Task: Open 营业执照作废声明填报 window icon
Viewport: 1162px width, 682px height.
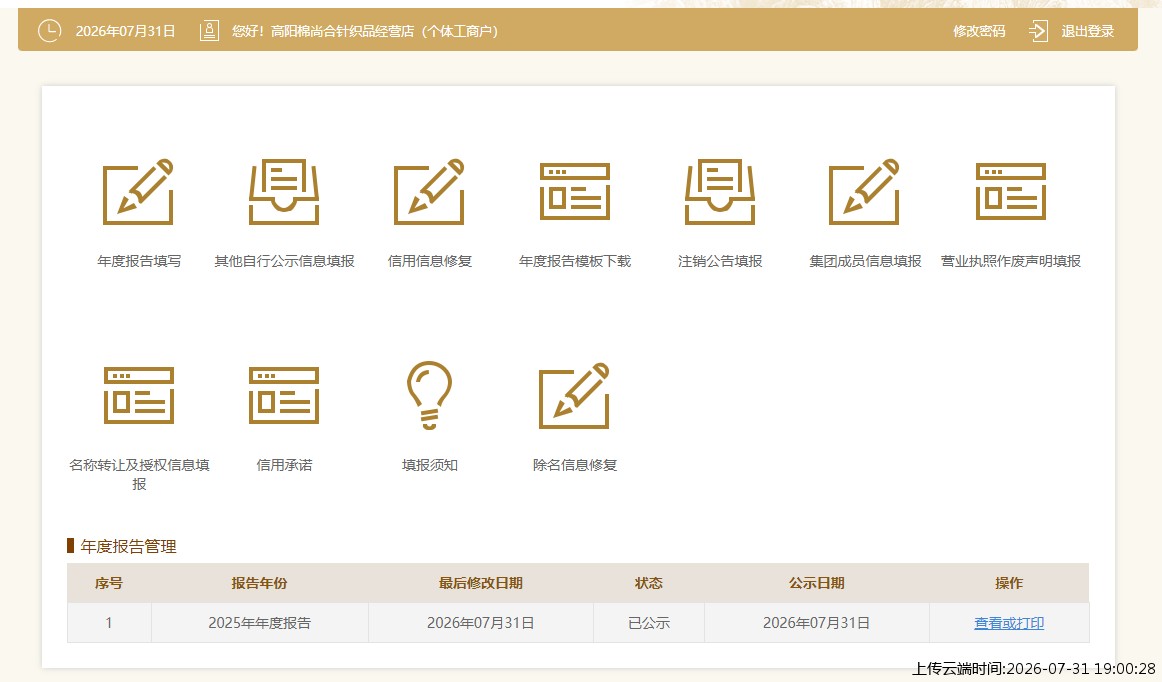Action: [x=1011, y=192]
